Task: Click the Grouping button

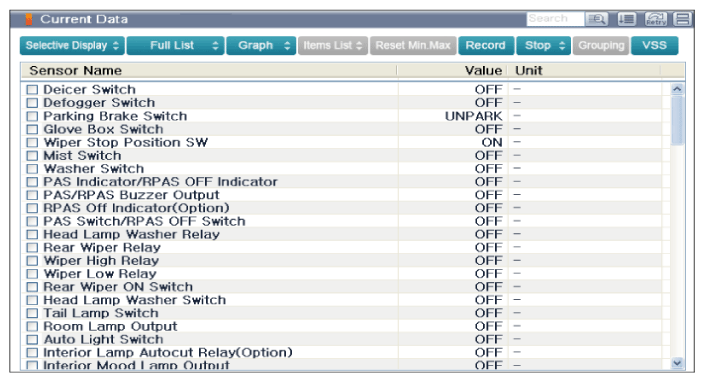Action: point(601,45)
